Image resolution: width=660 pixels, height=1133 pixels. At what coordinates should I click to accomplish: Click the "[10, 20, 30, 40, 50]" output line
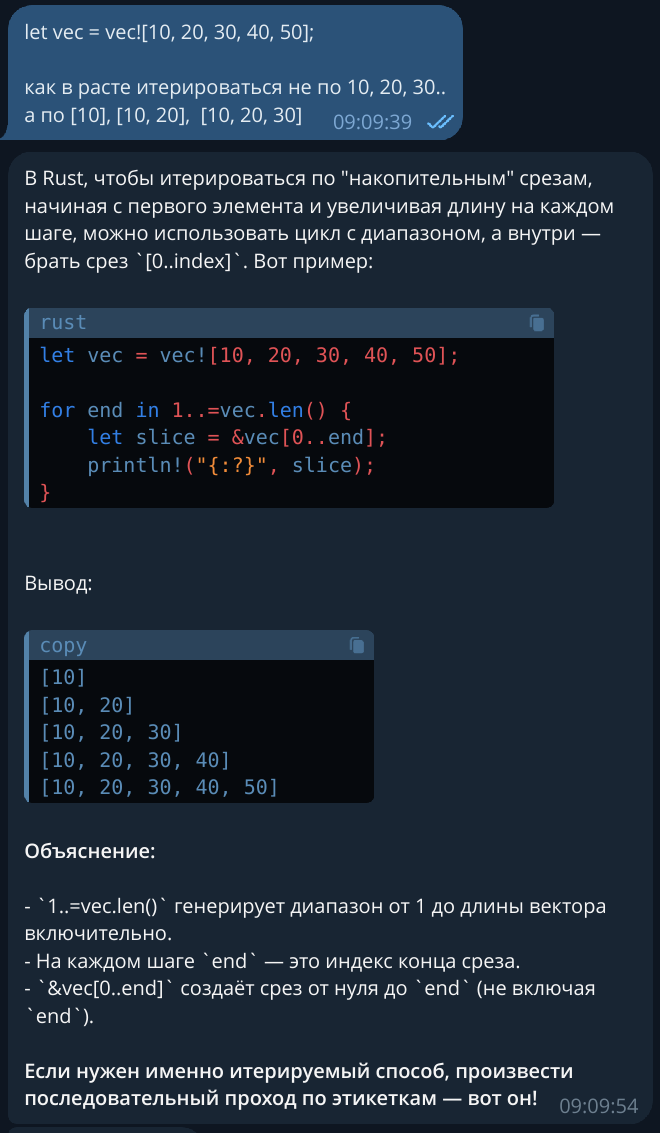159,787
